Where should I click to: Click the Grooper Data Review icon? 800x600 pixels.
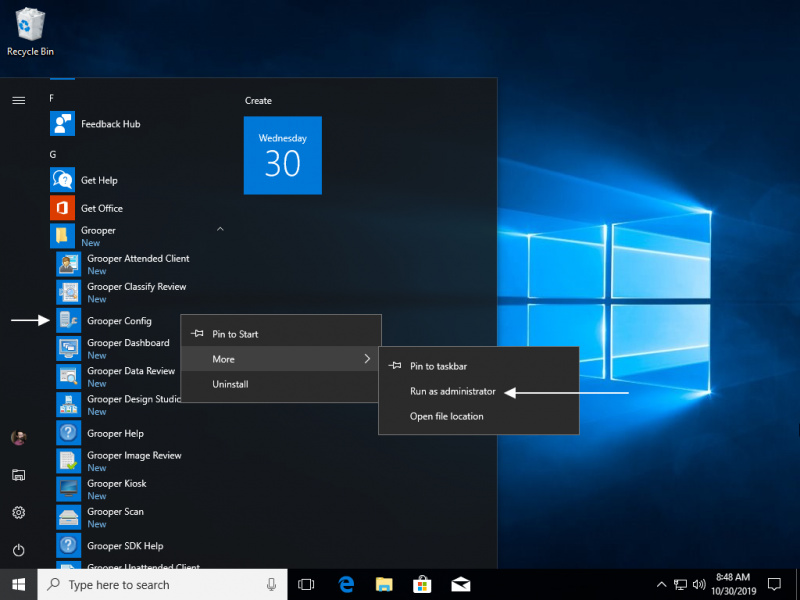pyautogui.click(x=69, y=377)
